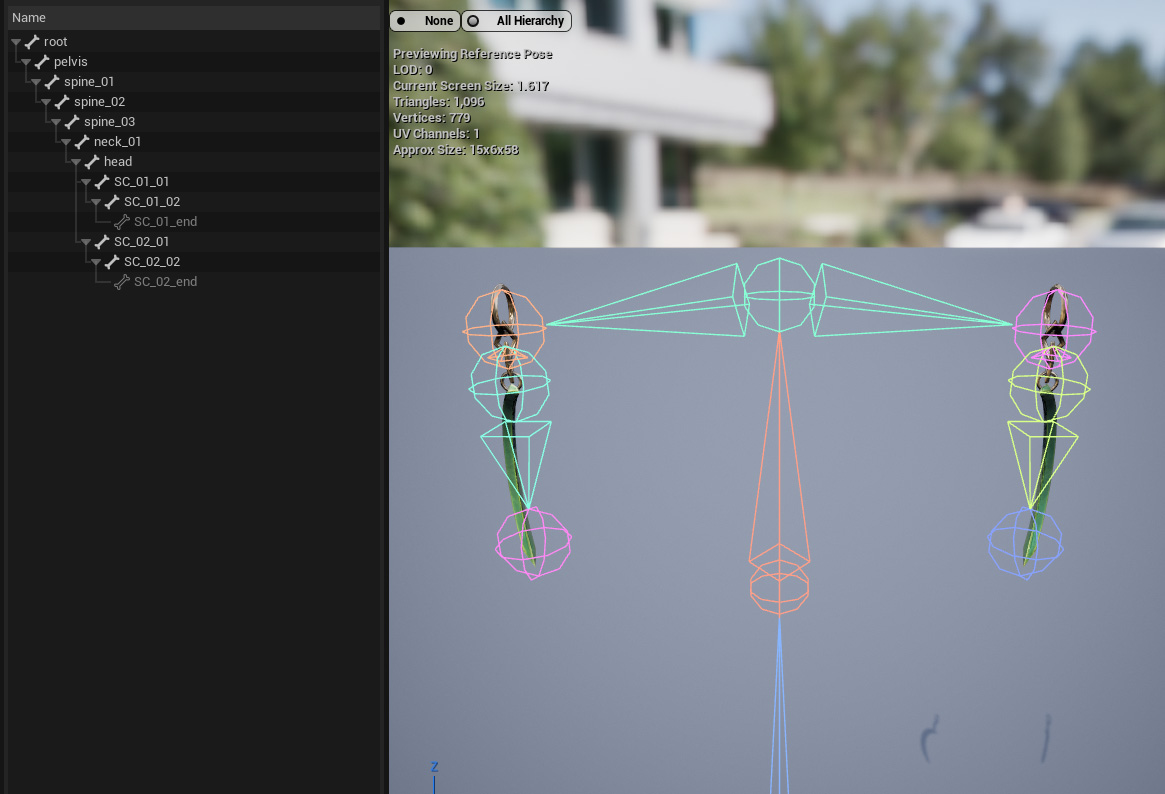The height and width of the screenshot is (794, 1165).
Task: Select the root bone label
Action: pos(56,42)
